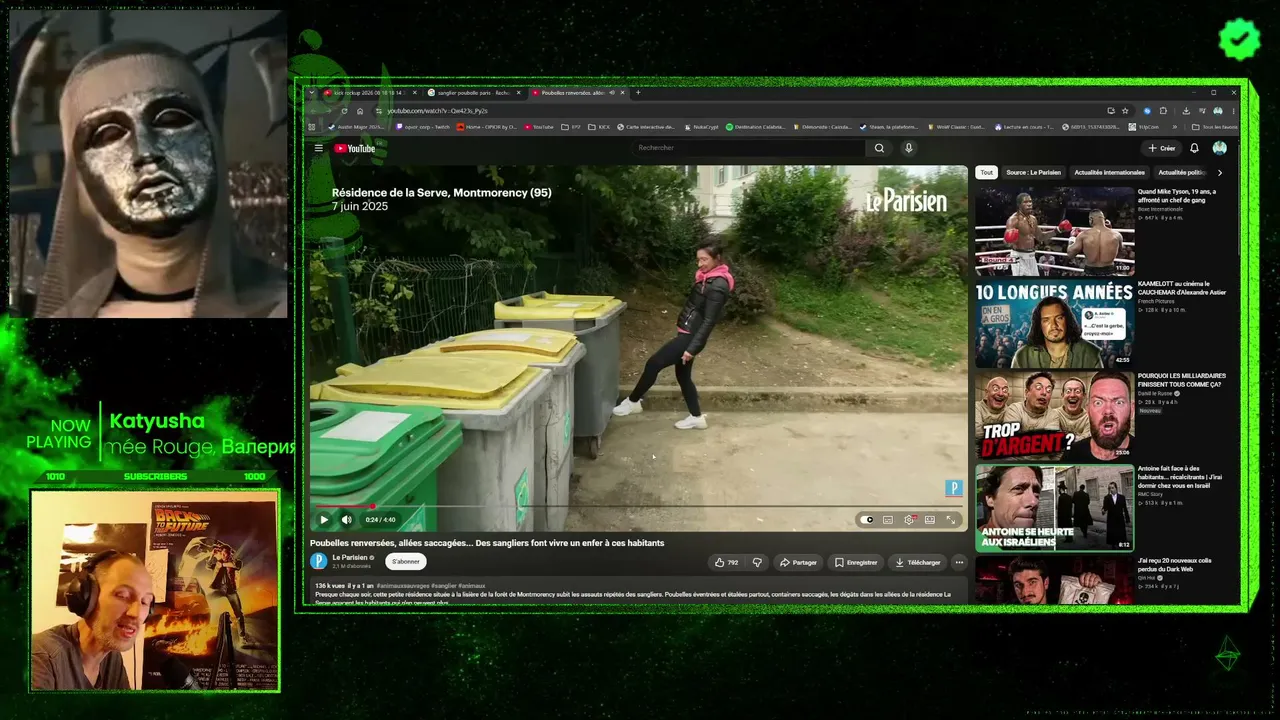
Task: Show more filter chips with the right chevron
Action: tap(1219, 172)
